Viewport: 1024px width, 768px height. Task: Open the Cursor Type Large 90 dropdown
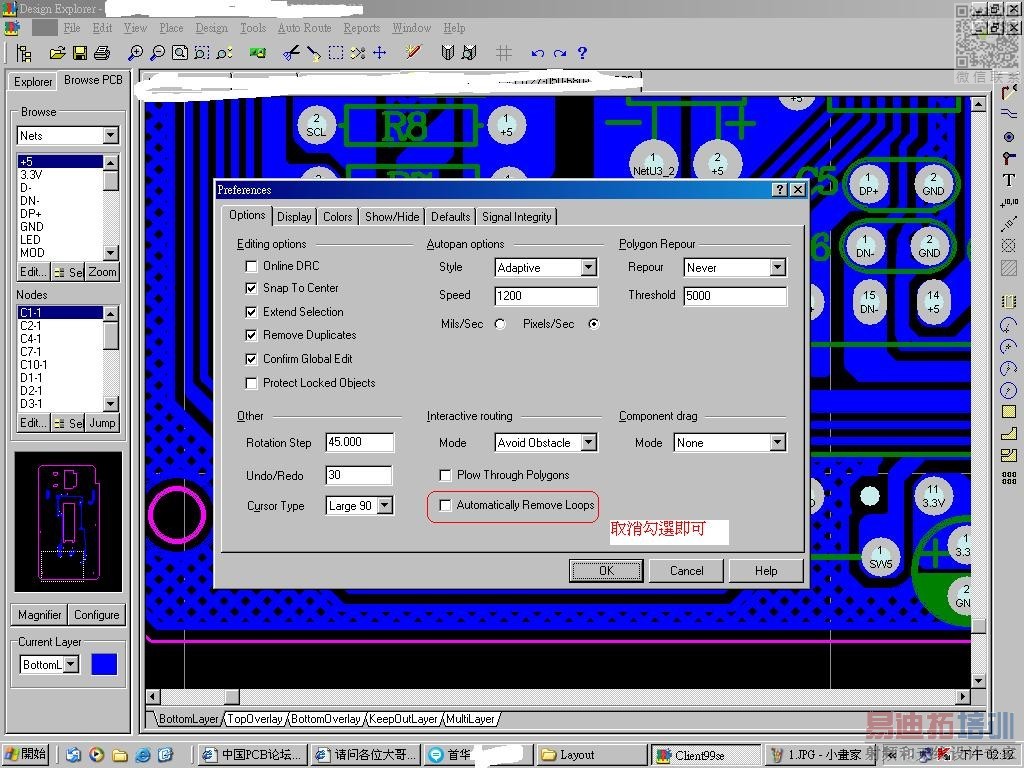(x=385, y=505)
